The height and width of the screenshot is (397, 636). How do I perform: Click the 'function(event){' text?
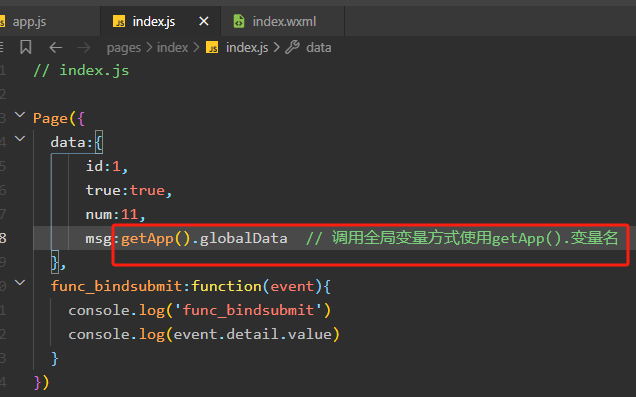[261, 286]
